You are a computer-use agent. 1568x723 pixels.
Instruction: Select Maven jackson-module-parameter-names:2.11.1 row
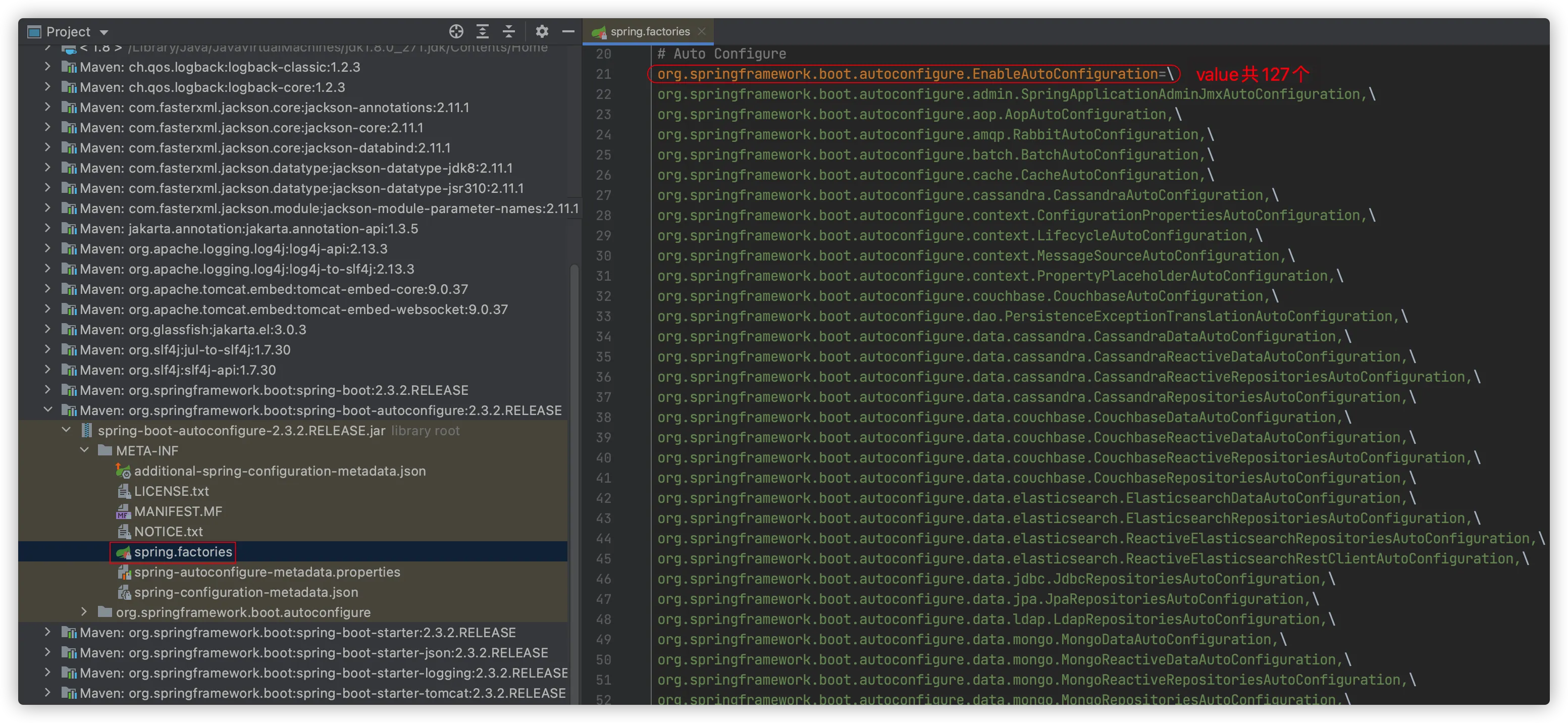coord(293,208)
